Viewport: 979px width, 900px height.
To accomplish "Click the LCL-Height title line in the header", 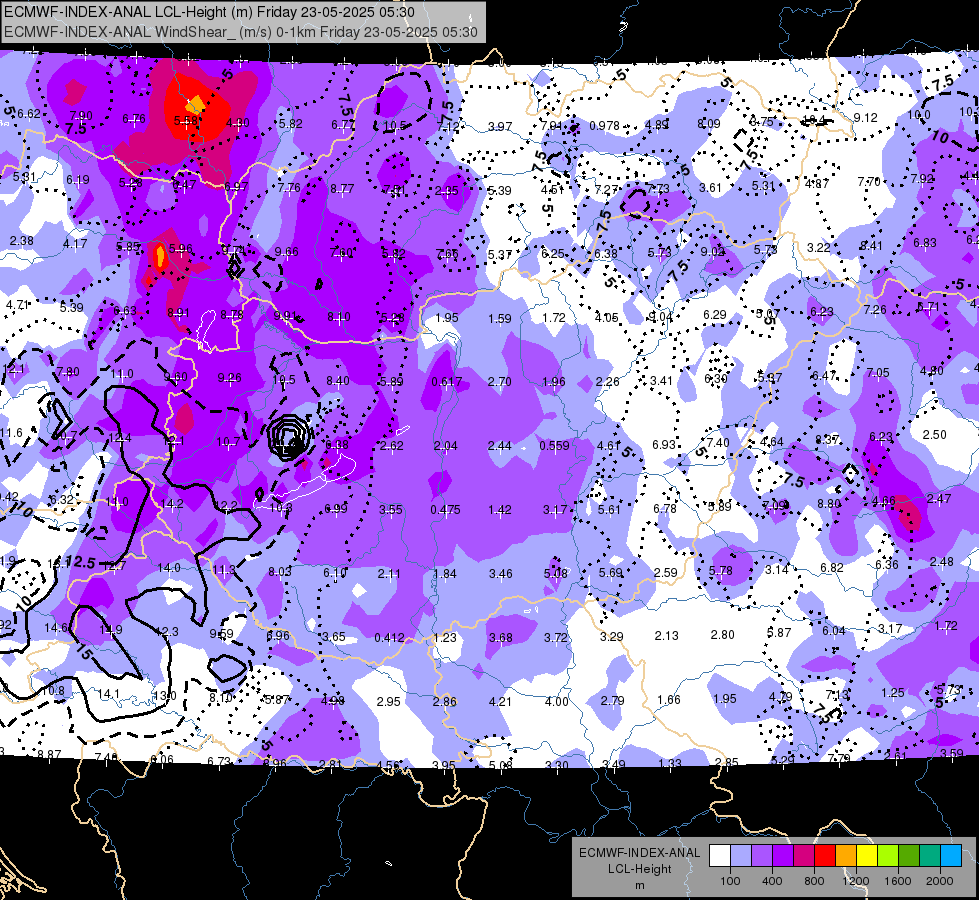I will [x=209, y=12].
